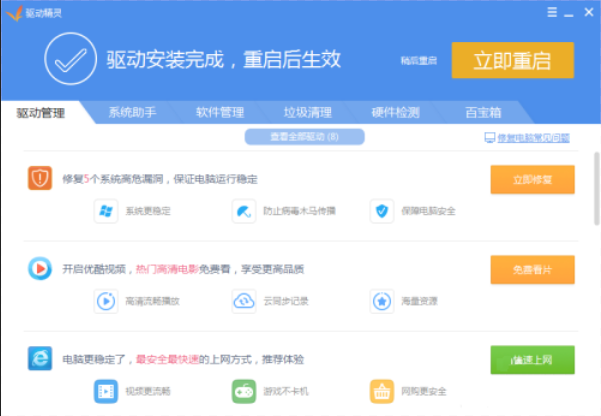Click the 视频更流畅 label
This screenshot has height=416, width=601.
148,391
